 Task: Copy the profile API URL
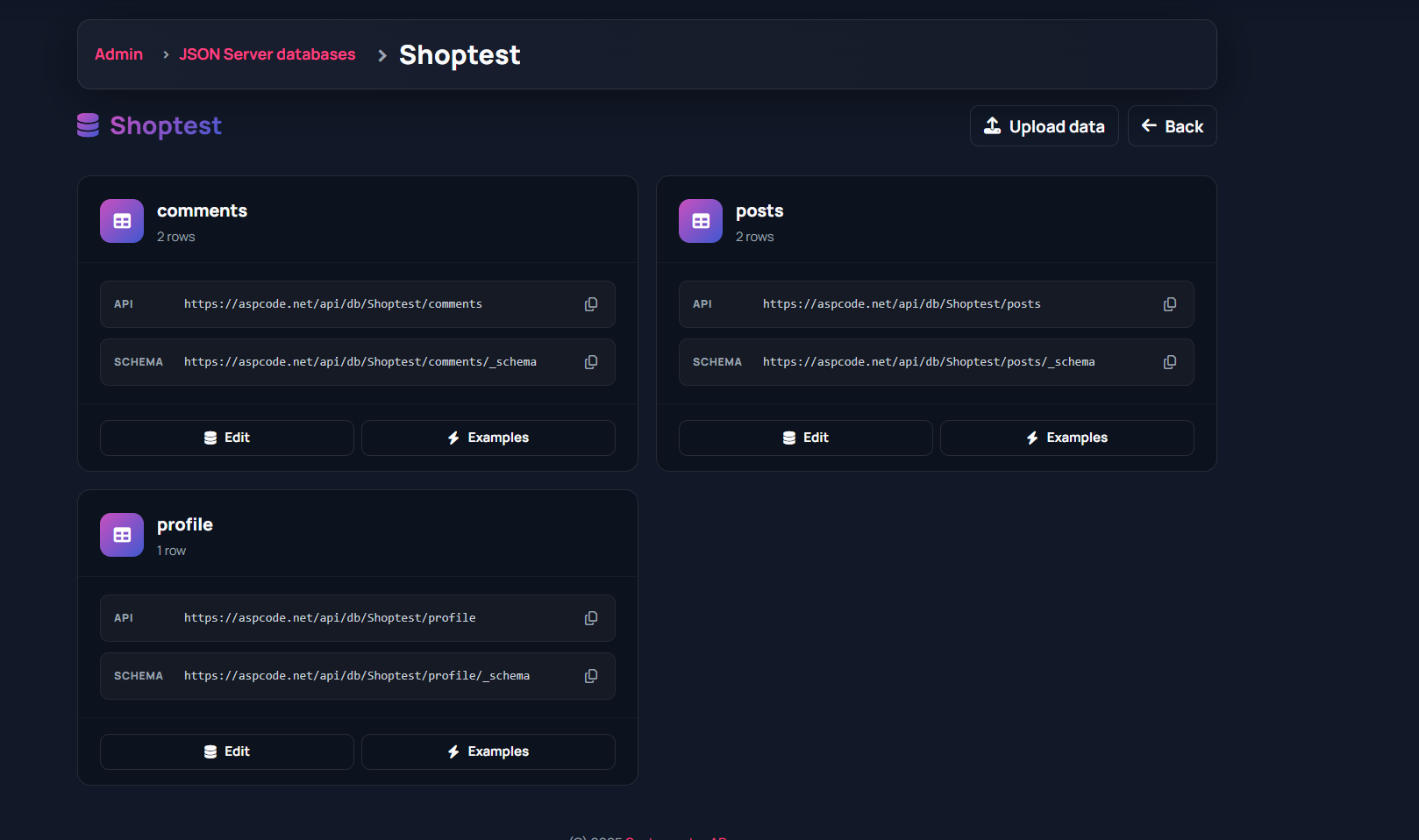coord(591,618)
